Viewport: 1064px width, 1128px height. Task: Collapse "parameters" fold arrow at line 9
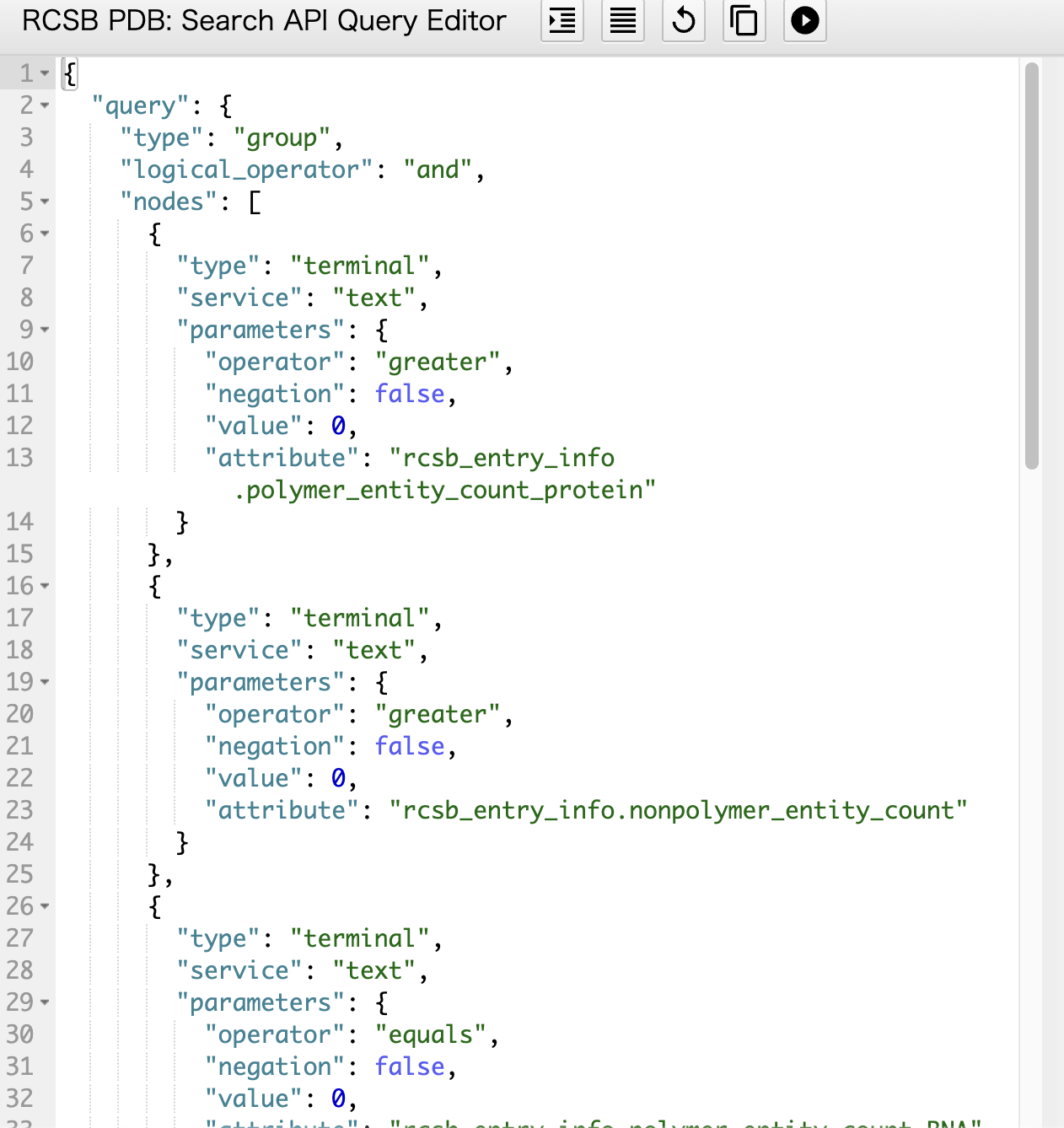click(x=45, y=330)
